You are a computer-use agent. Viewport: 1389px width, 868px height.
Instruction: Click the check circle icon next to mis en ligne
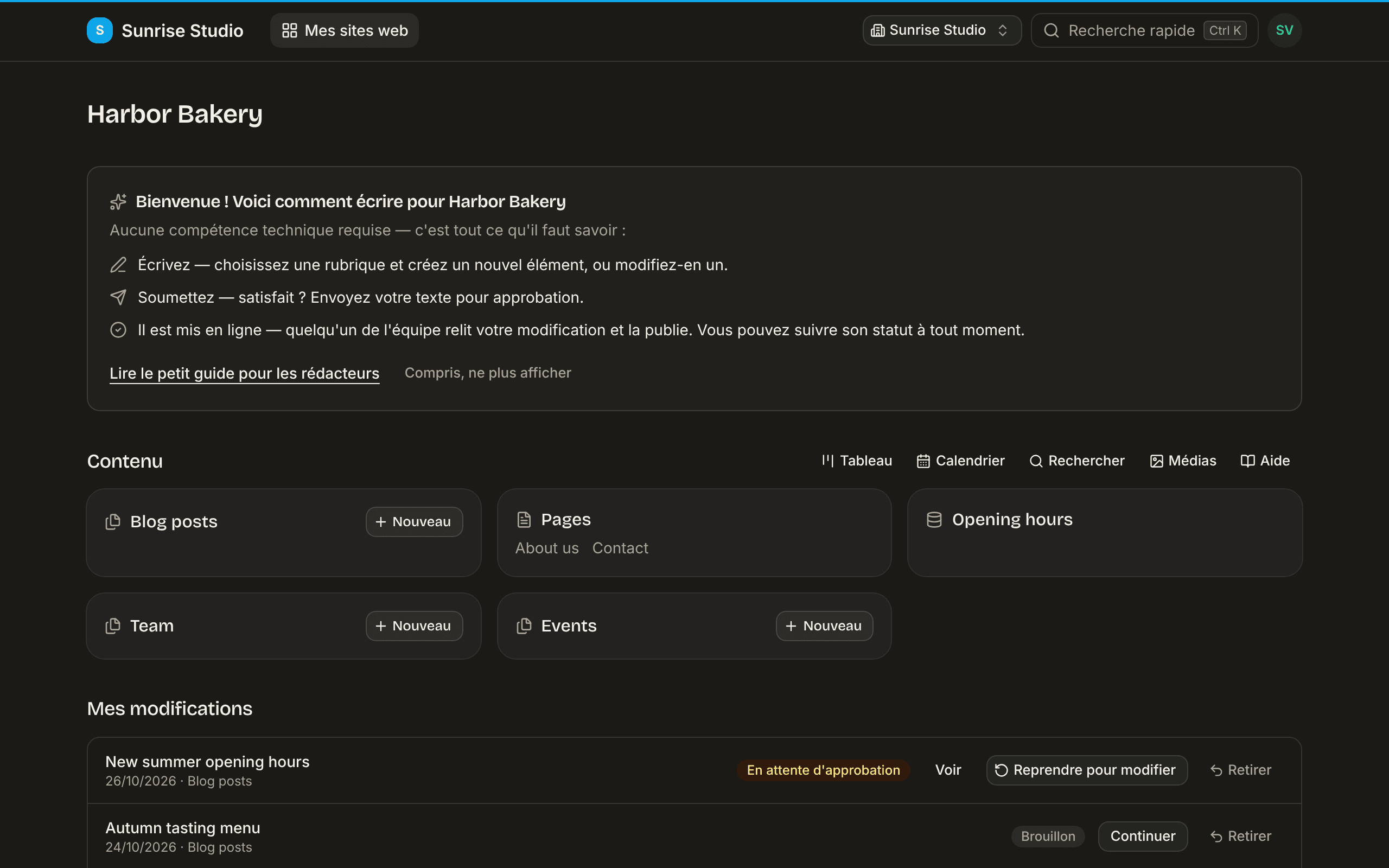(118, 330)
